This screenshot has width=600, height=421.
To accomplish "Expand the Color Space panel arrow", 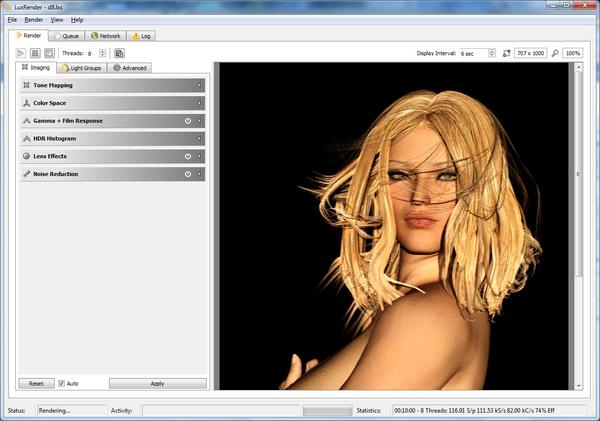I will 199,103.
